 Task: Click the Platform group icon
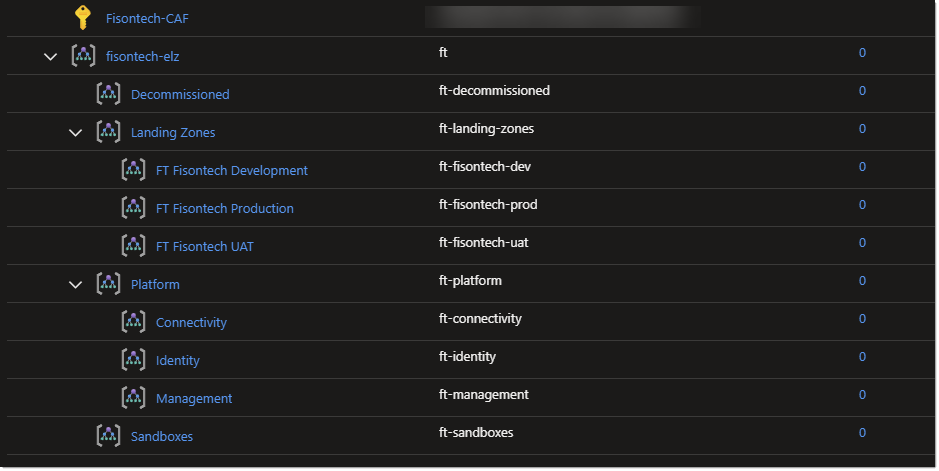click(x=108, y=284)
